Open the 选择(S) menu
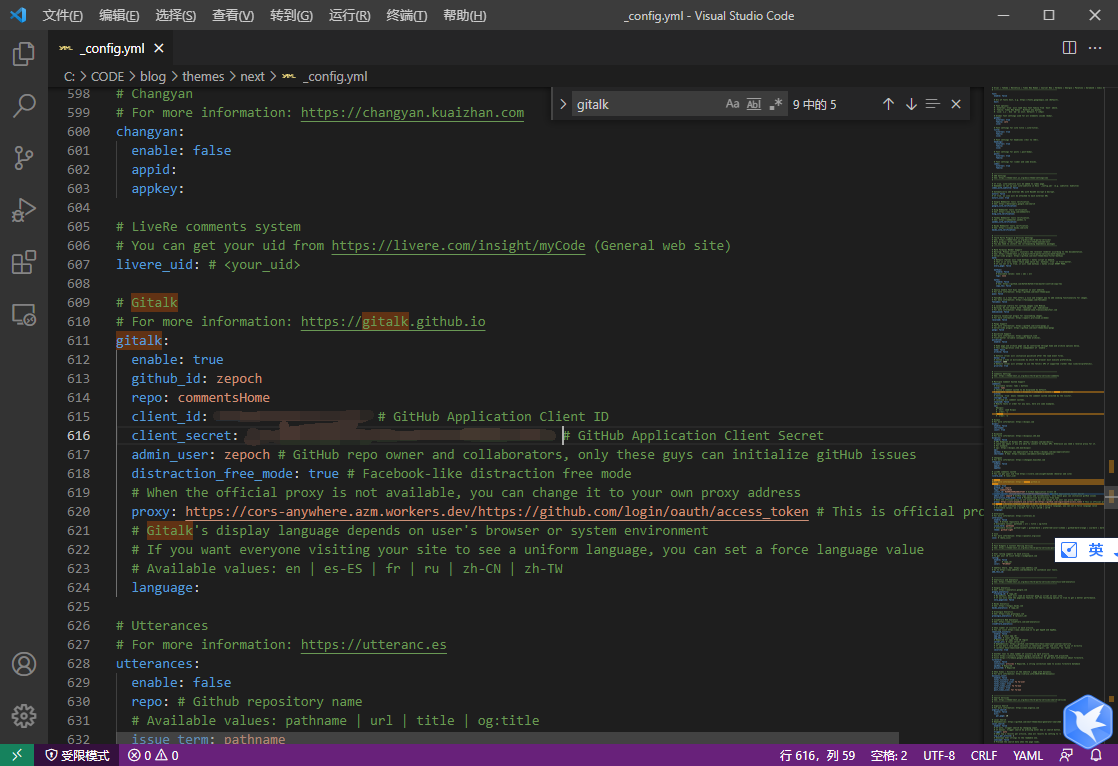 175,16
